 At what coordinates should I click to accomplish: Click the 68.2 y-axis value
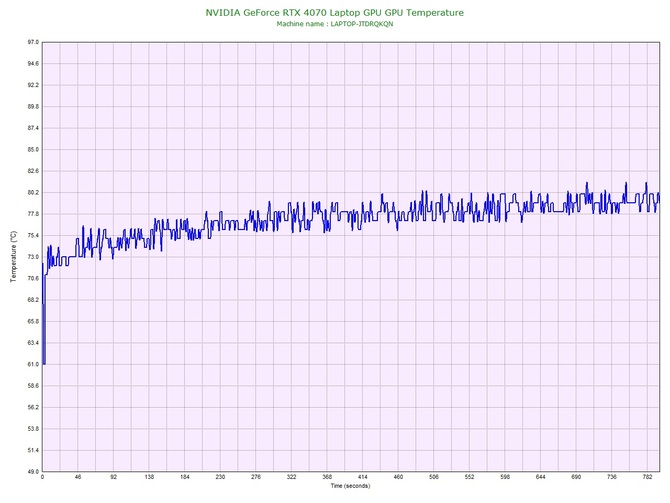33,300
